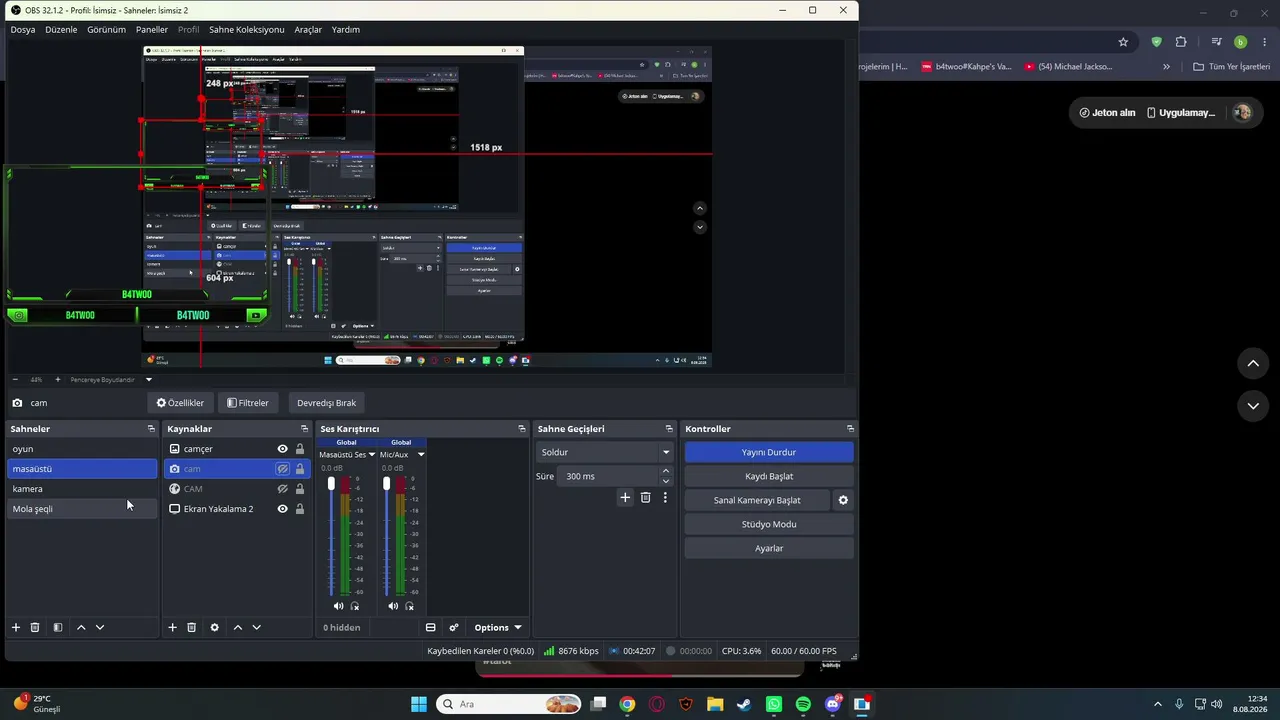Show the uppercase CAM source
The height and width of the screenshot is (720, 1280).
(x=283, y=489)
